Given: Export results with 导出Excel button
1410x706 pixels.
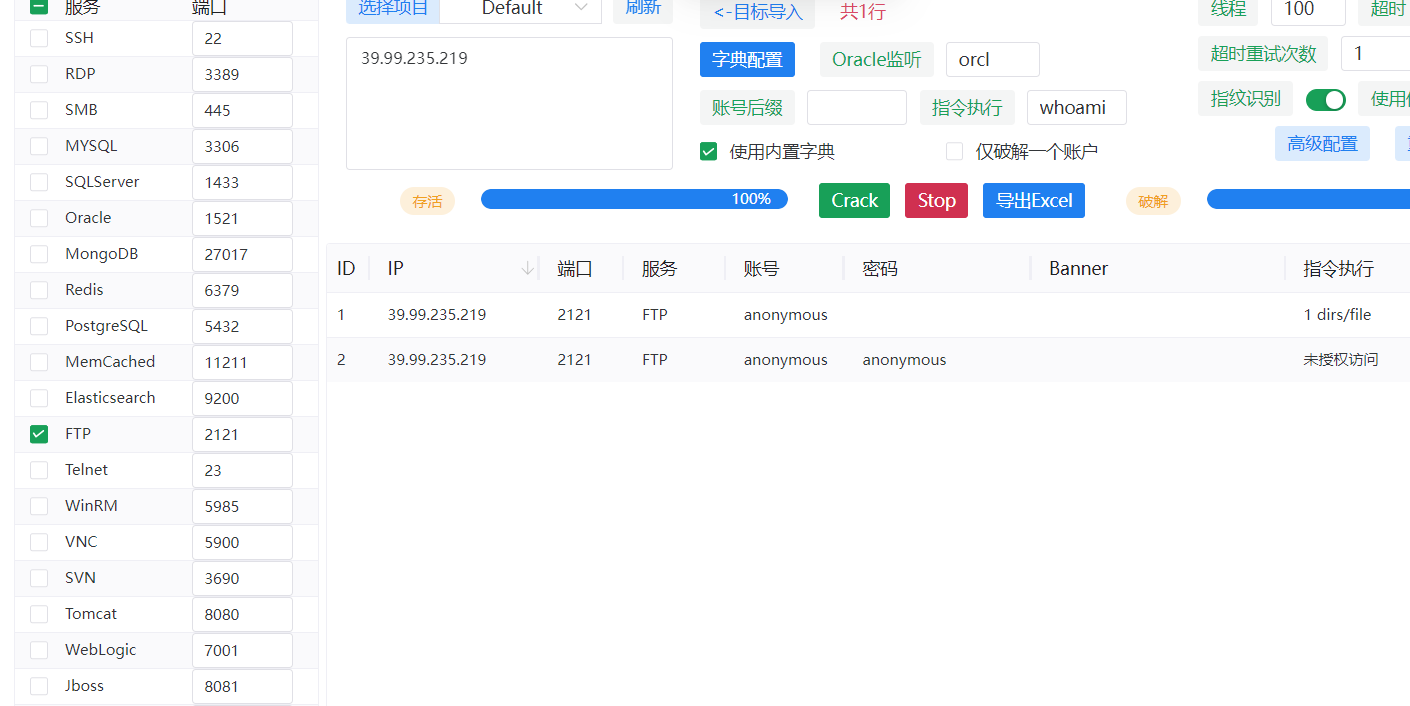Looking at the screenshot, I should (1033, 201).
